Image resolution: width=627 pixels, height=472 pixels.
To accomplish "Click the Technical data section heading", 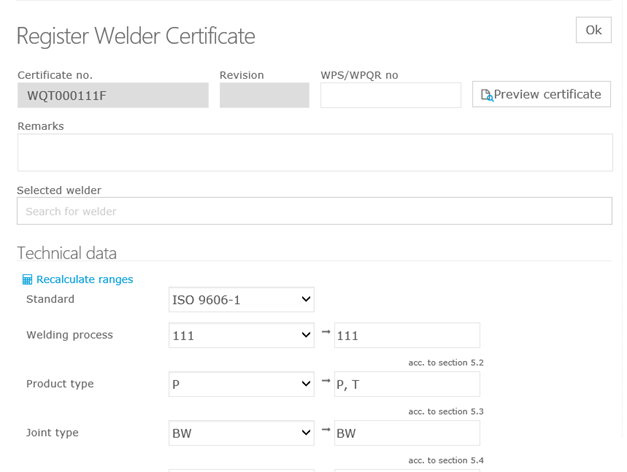I will click(67, 253).
